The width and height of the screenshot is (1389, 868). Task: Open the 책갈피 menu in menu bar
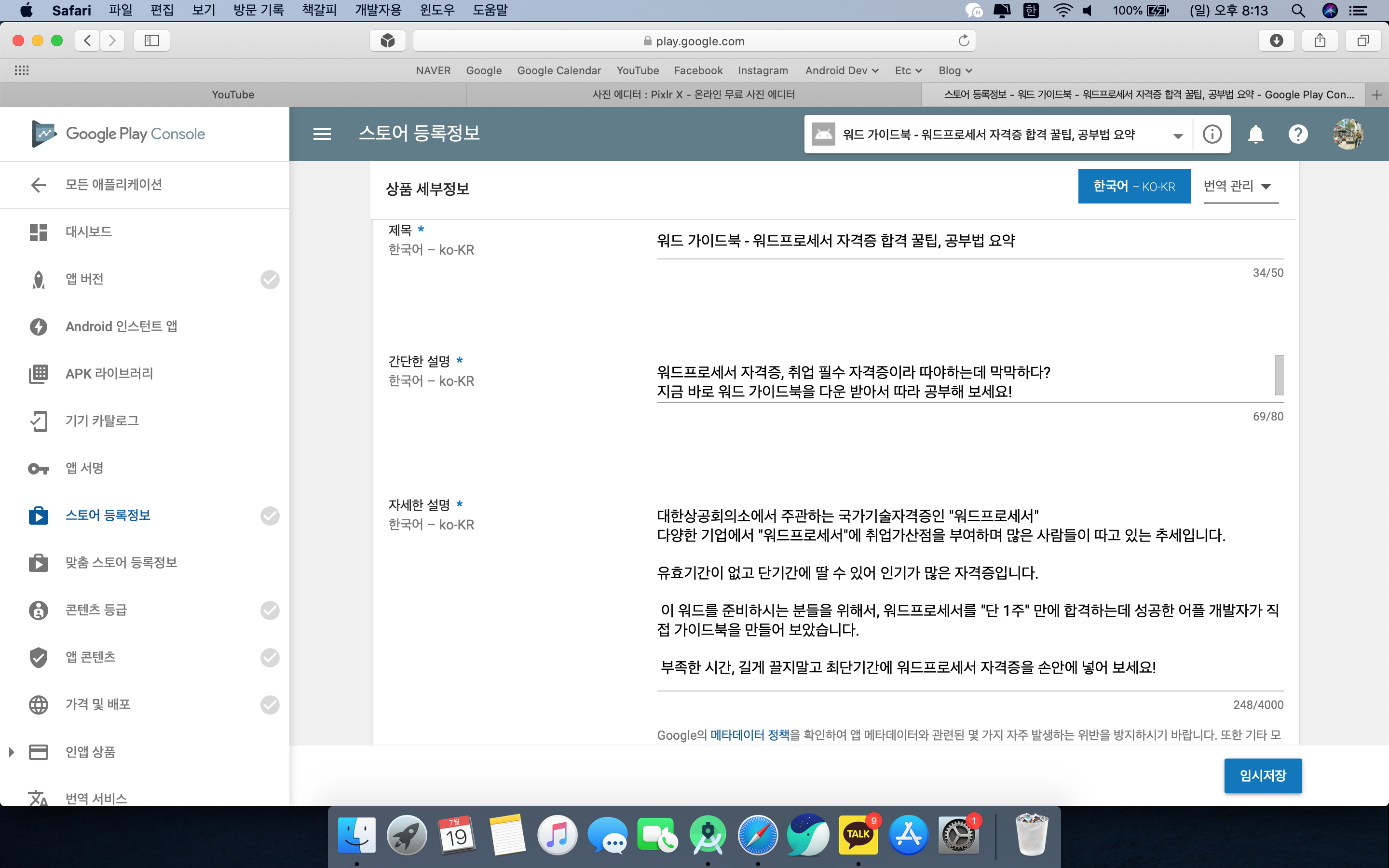pos(318,10)
